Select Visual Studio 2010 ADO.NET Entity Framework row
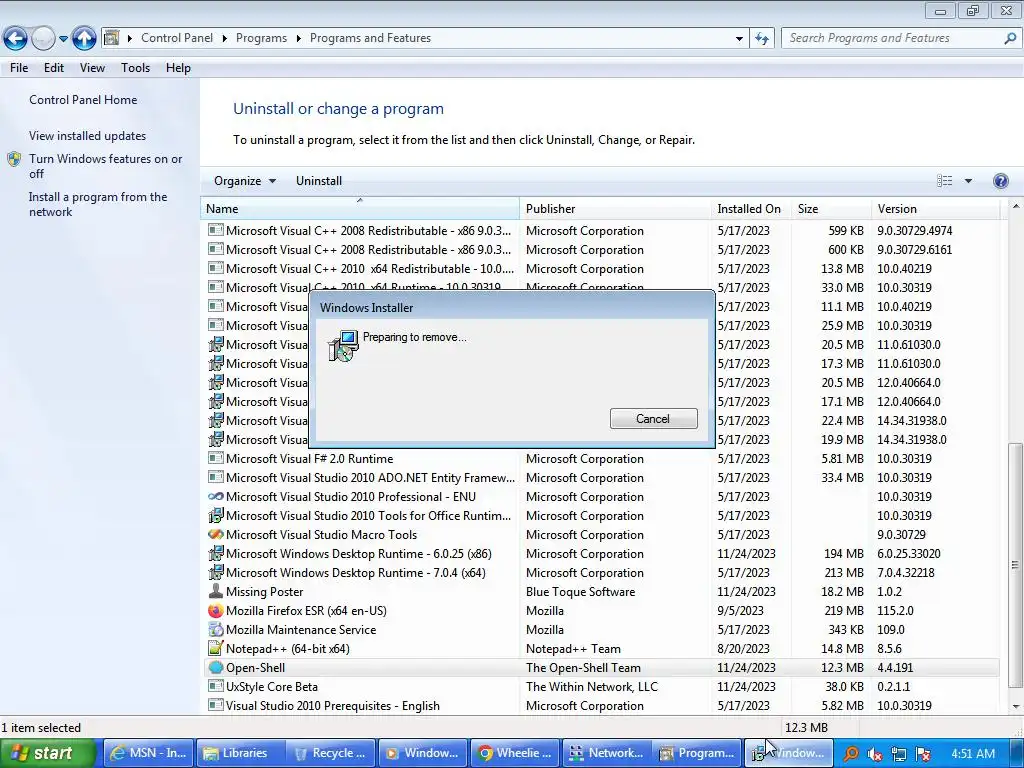This screenshot has width=1024, height=768. tap(602, 477)
